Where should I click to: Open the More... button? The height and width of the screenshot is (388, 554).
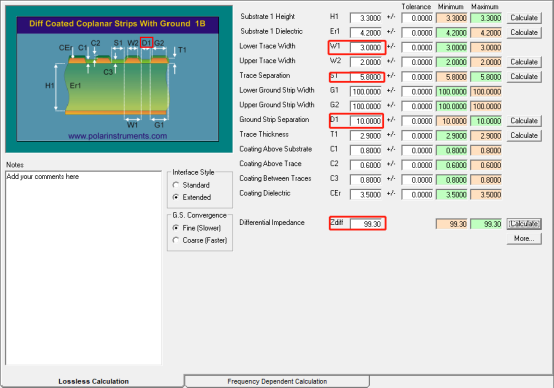point(524,239)
